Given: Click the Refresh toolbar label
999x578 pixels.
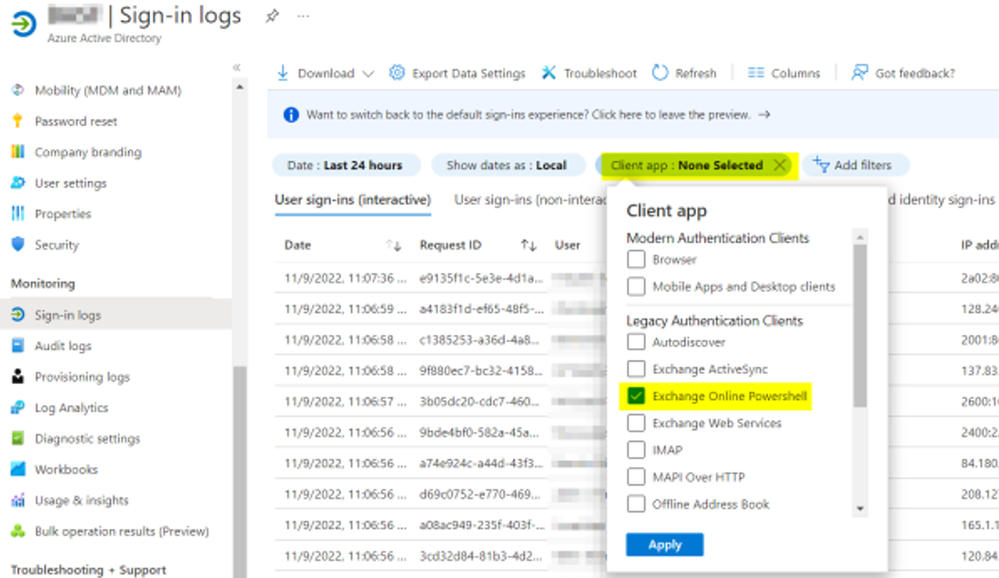Looking at the screenshot, I should 696,73.
